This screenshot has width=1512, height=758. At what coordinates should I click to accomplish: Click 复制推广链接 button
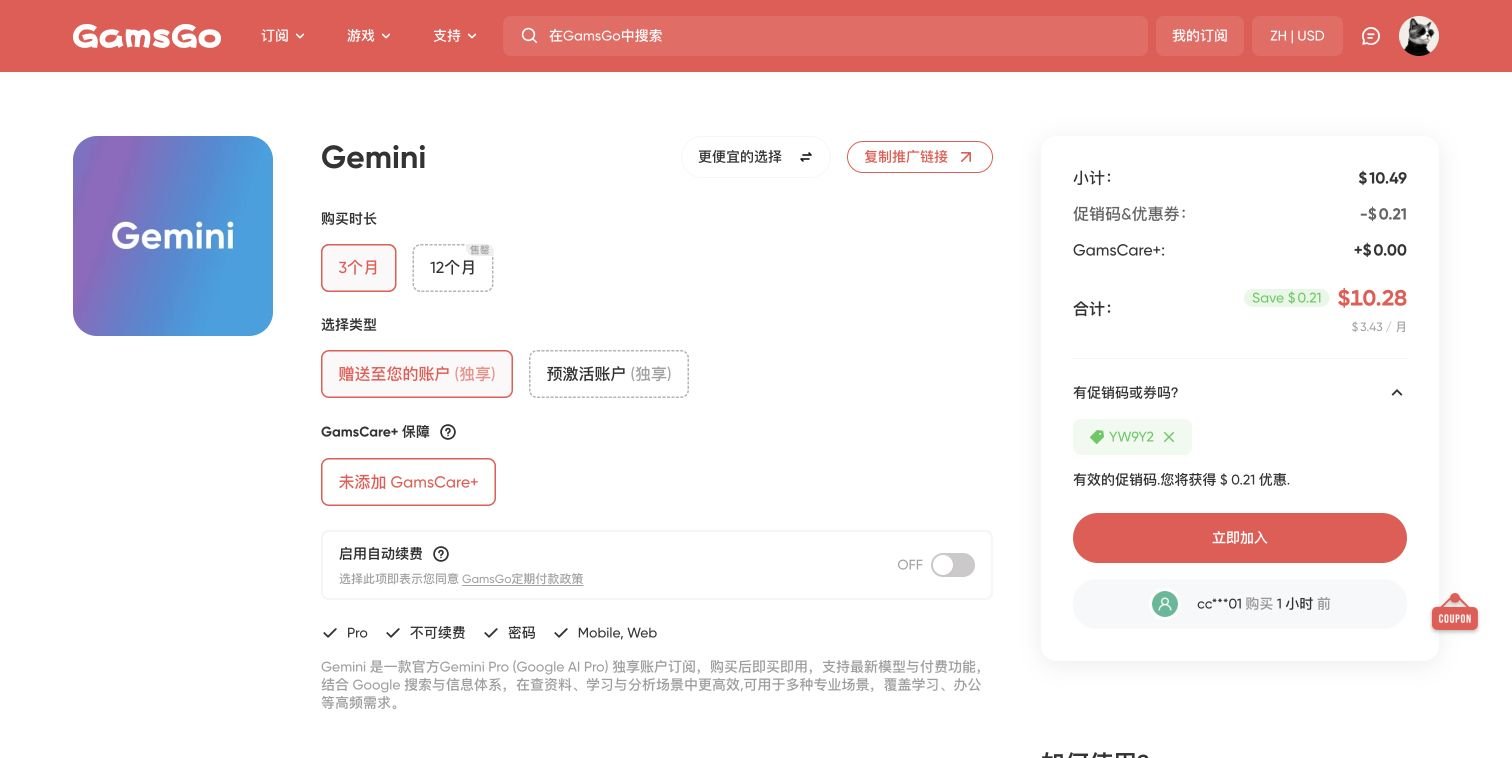click(x=920, y=157)
